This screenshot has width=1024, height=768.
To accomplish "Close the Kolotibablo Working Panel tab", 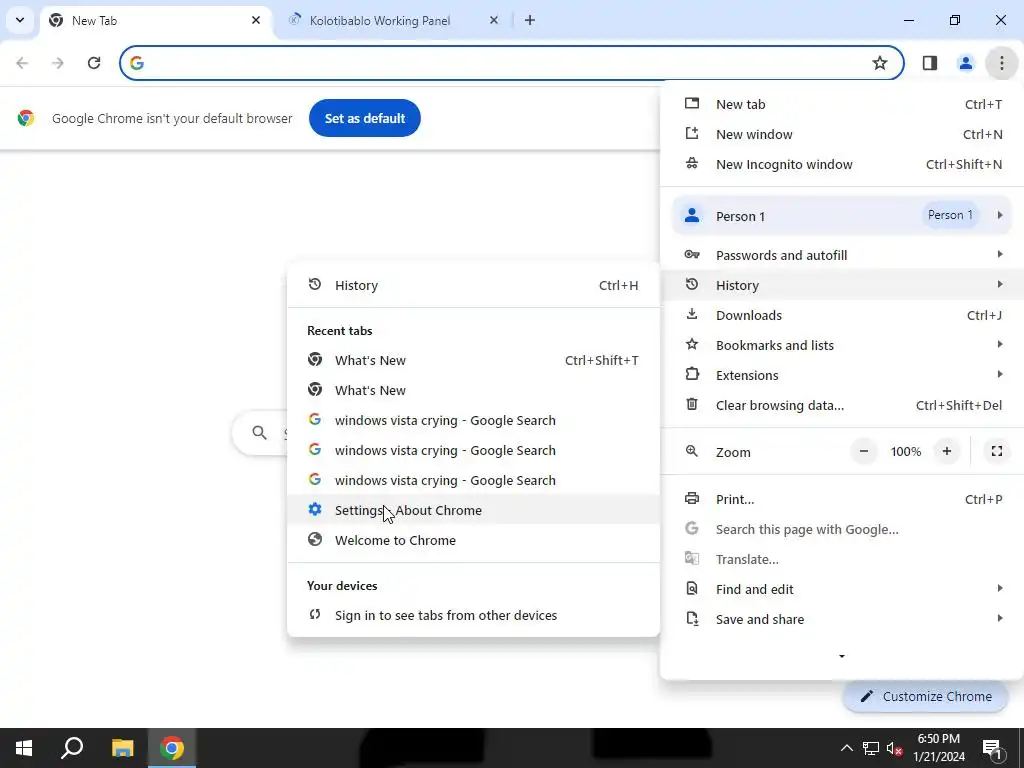I will [x=494, y=20].
